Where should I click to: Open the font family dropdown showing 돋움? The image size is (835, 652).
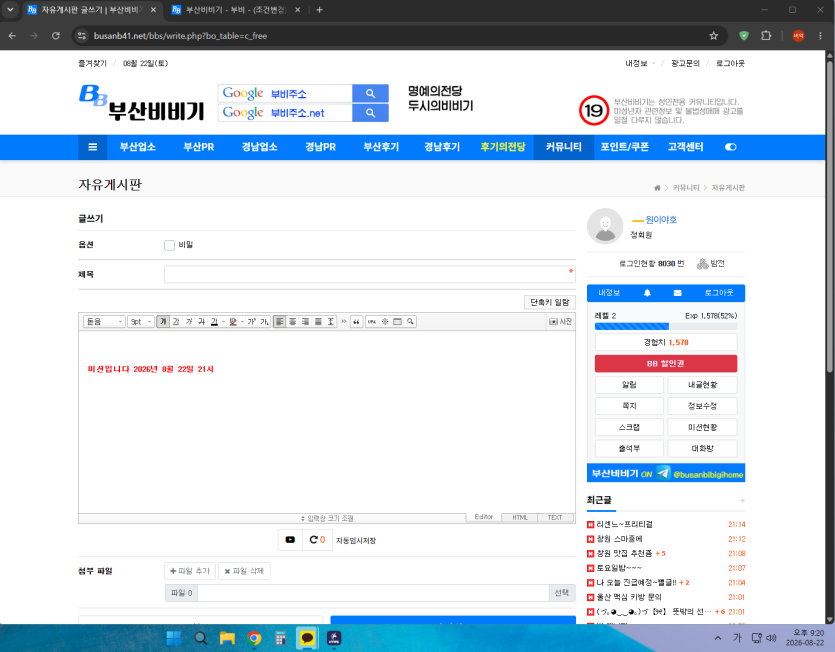coord(104,322)
